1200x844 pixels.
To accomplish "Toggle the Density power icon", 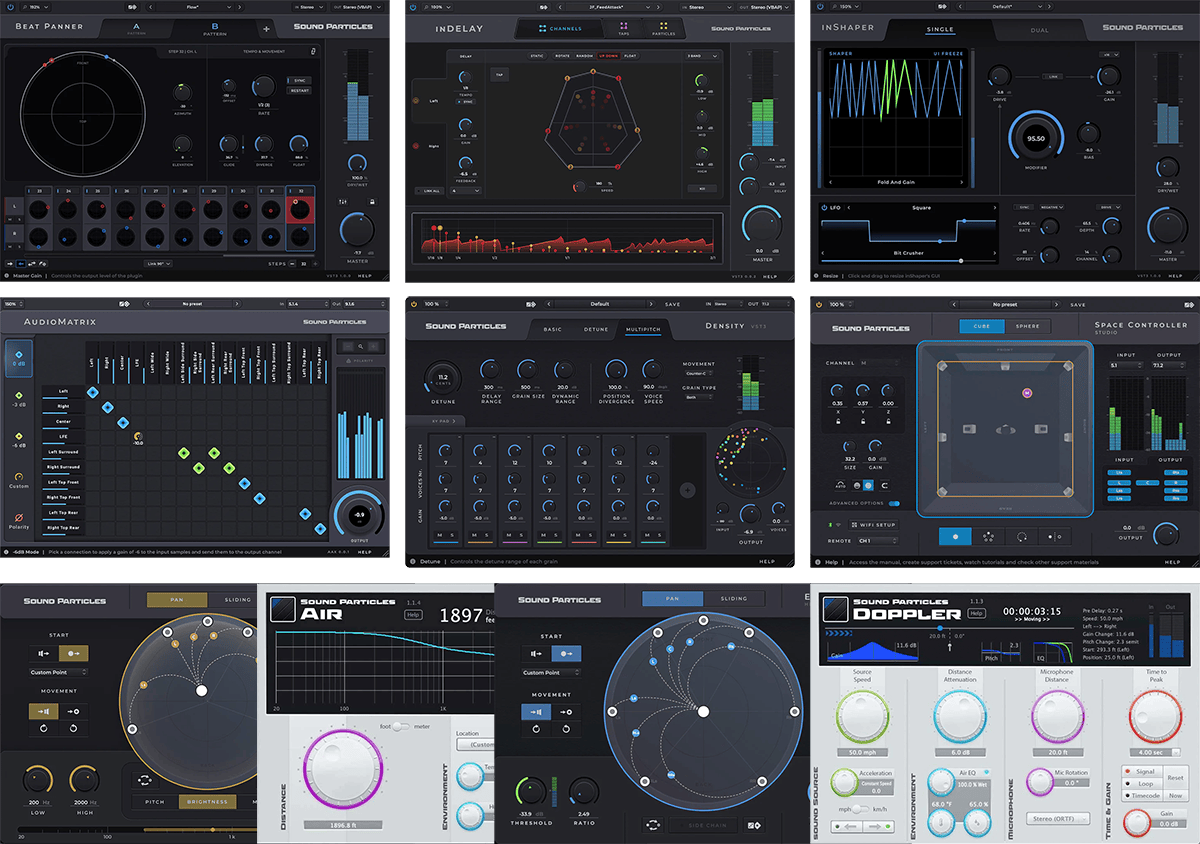I will pyautogui.click(x=415, y=304).
